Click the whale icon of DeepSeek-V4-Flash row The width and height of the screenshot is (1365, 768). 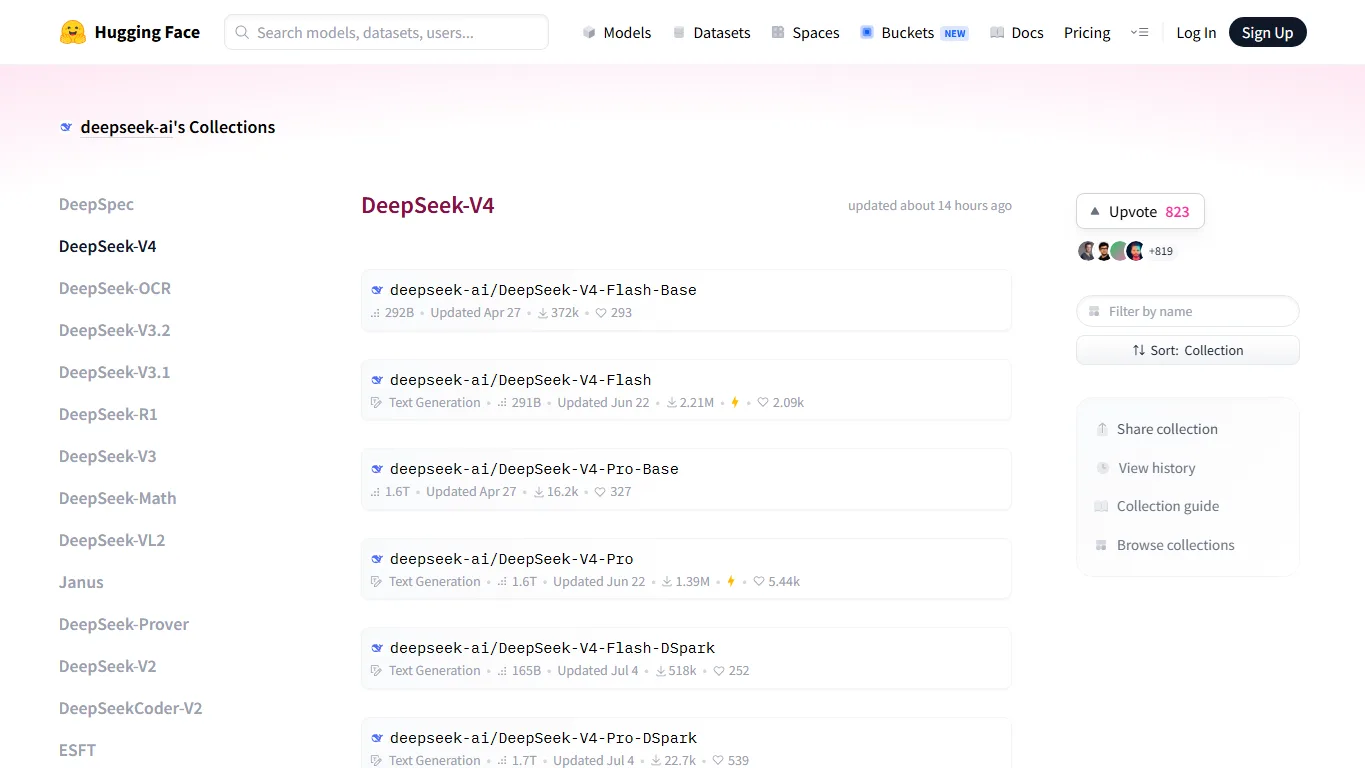[x=377, y=380]
